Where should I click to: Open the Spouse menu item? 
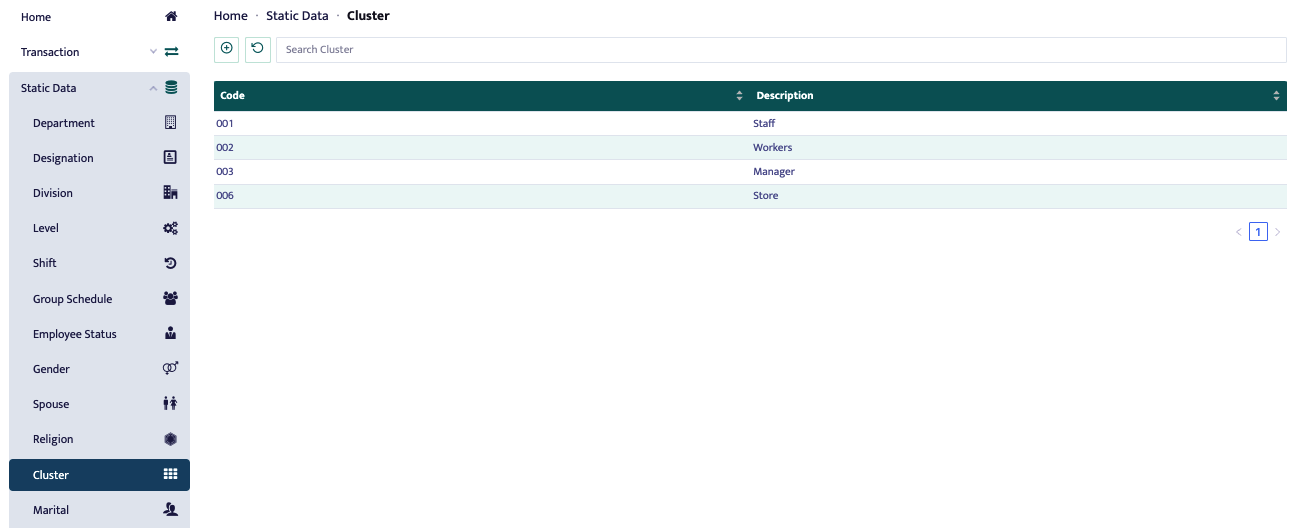point(99,404)
